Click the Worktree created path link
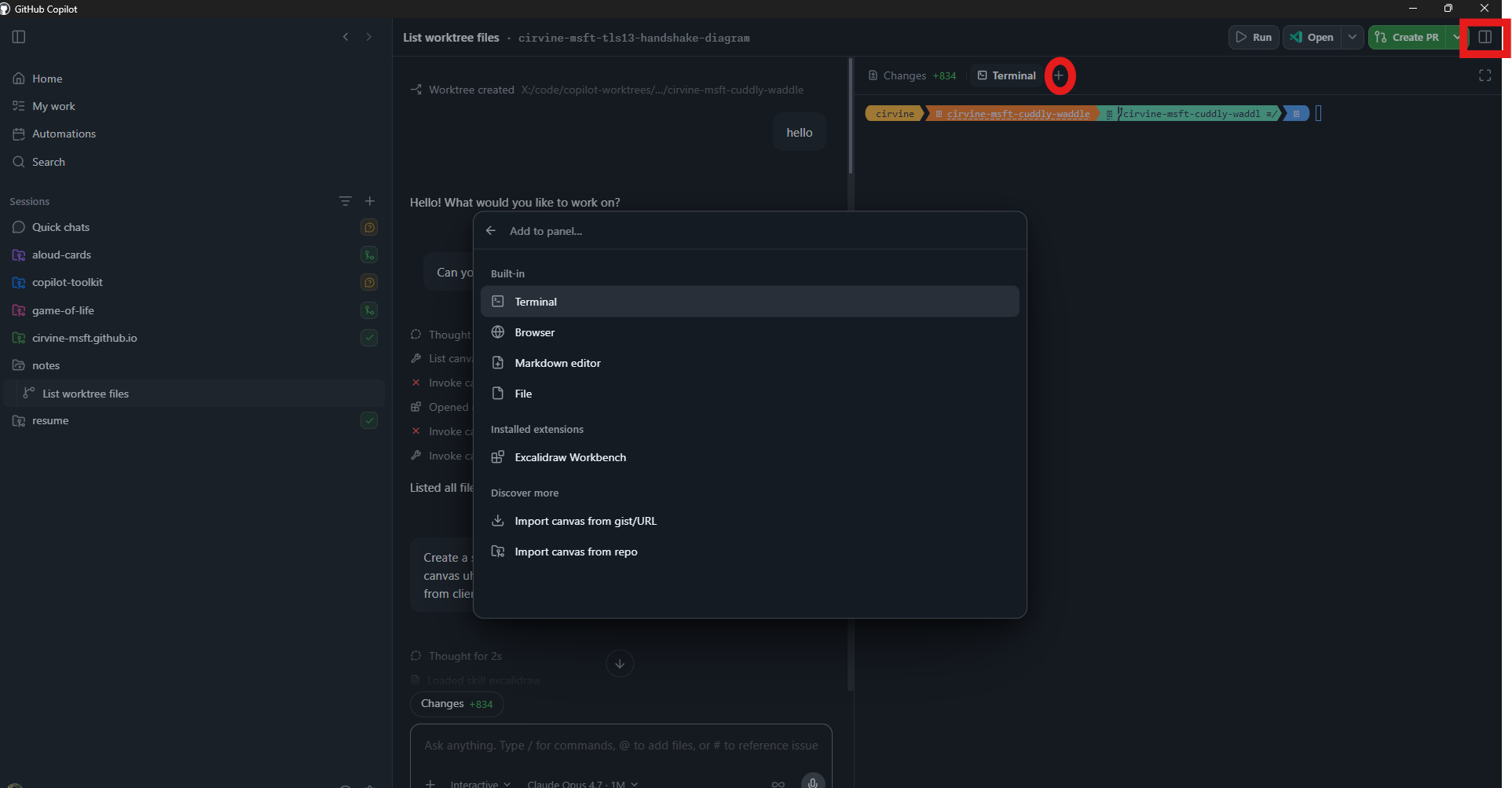This screenshot has height=788, width=1512. coord(662,90)
